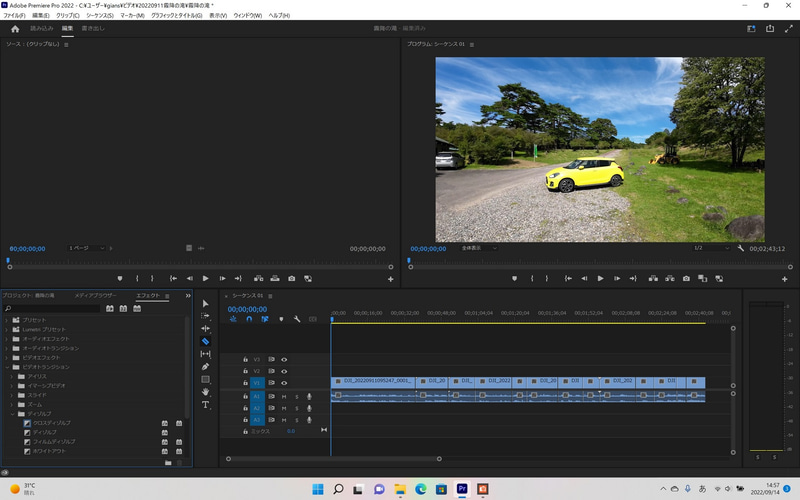Click the Program monitor scrub bar playhead
Viewport: 800px width, 500px height.
[408, 260]
